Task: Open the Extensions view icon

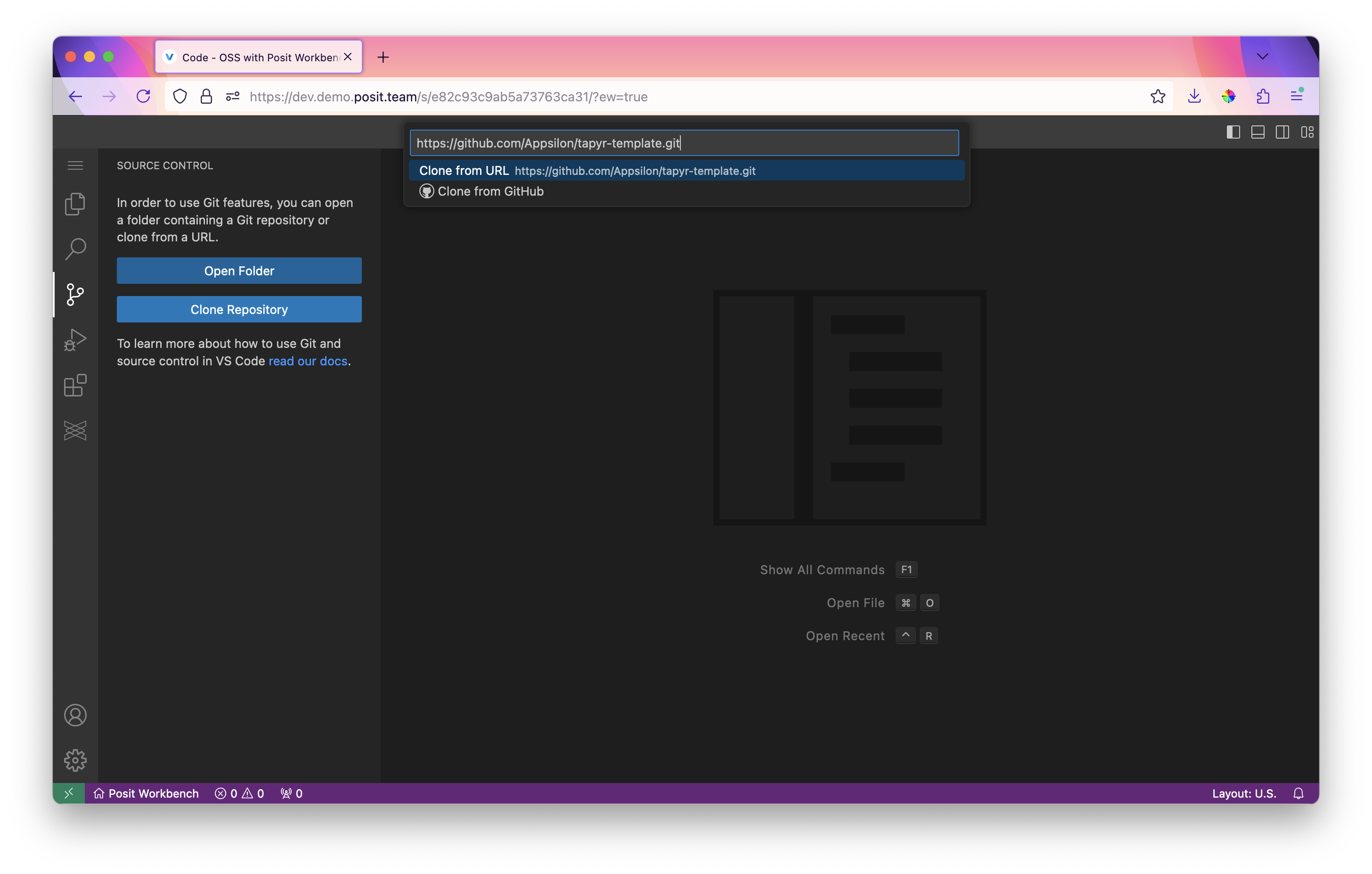Action: click(x=75, y=386)
